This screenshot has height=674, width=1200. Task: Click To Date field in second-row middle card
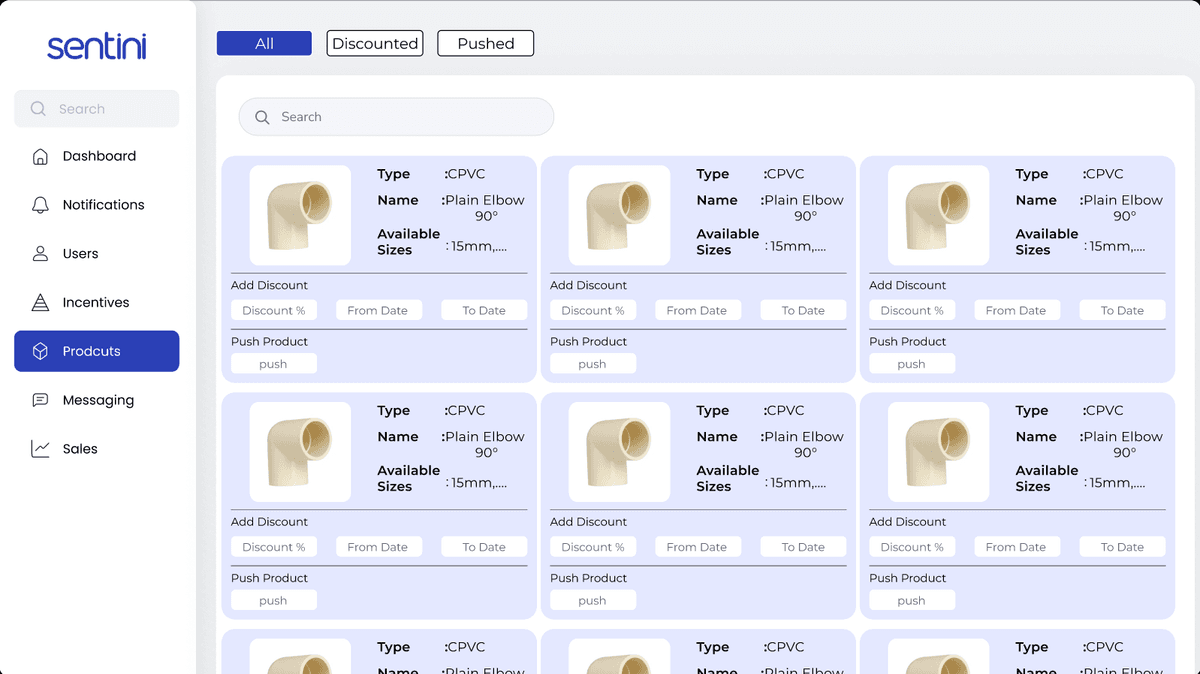803,547
